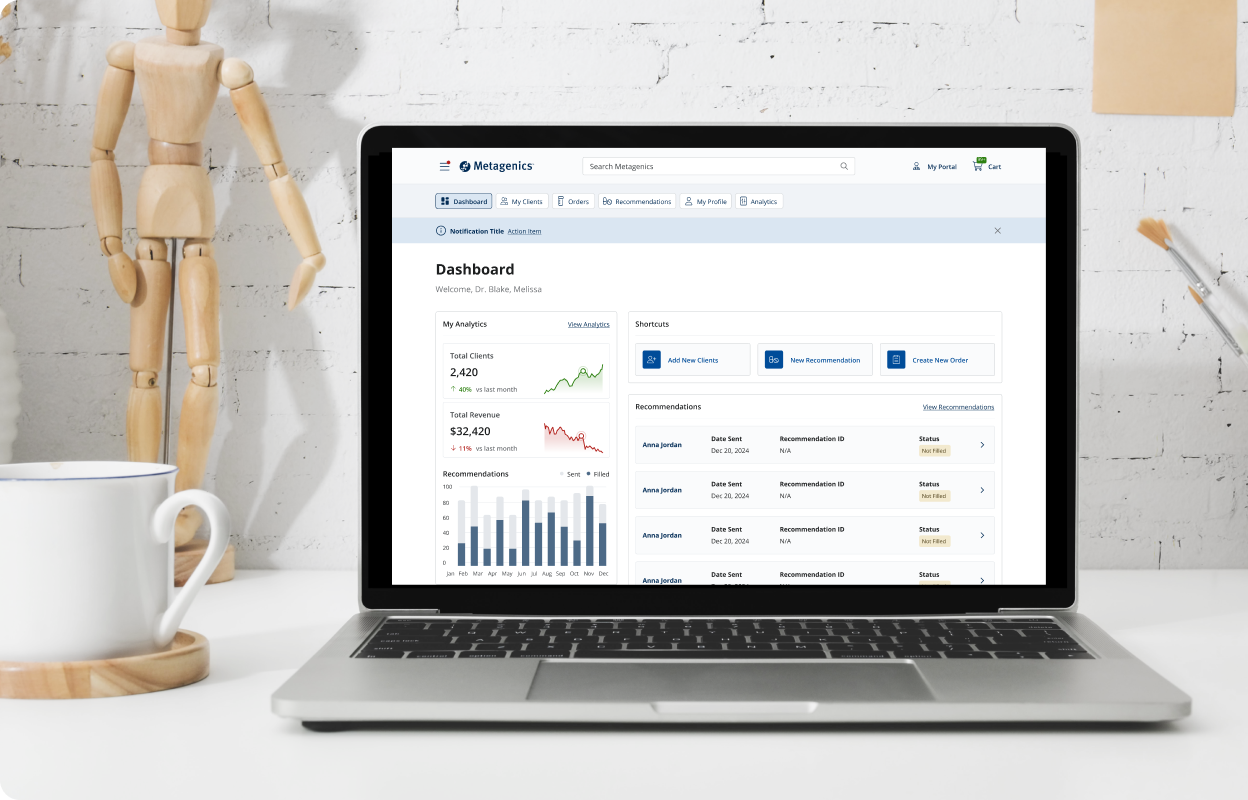This screenshot has height=800, width=1248.
Task: Click the My Portal user icon
Action: [x=916, y=167]
